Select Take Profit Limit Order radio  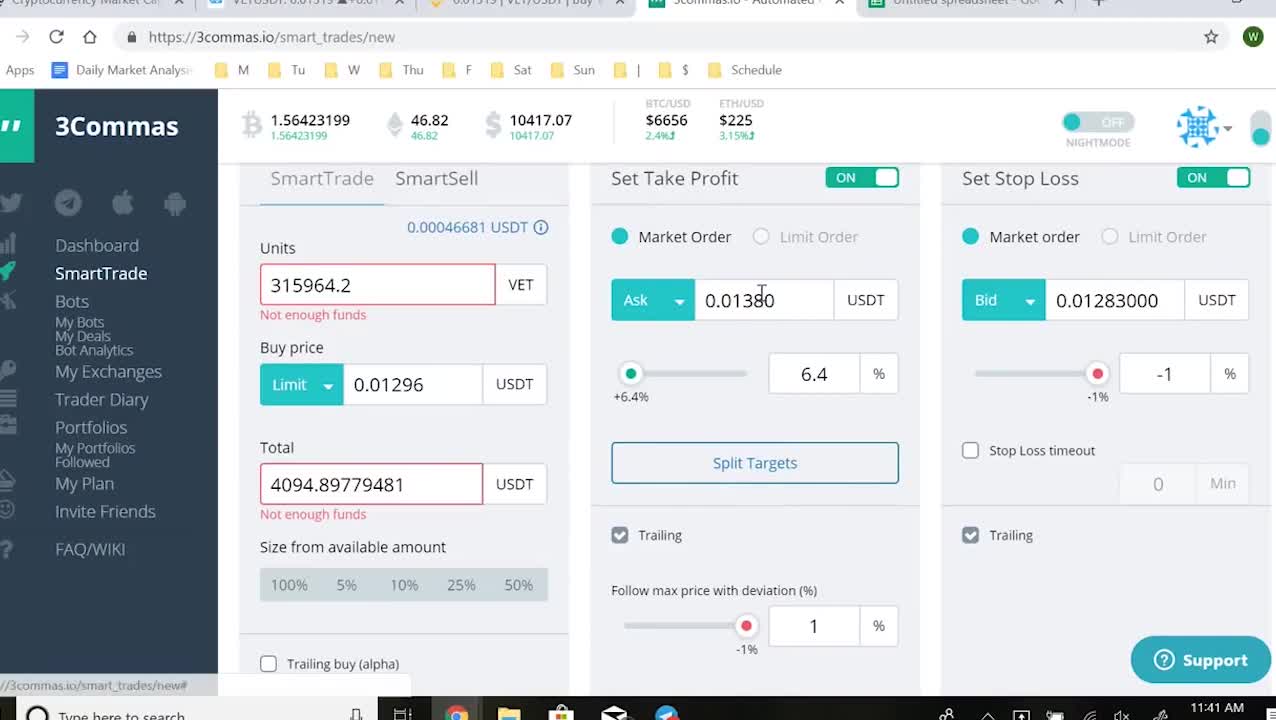click(761, 237)
